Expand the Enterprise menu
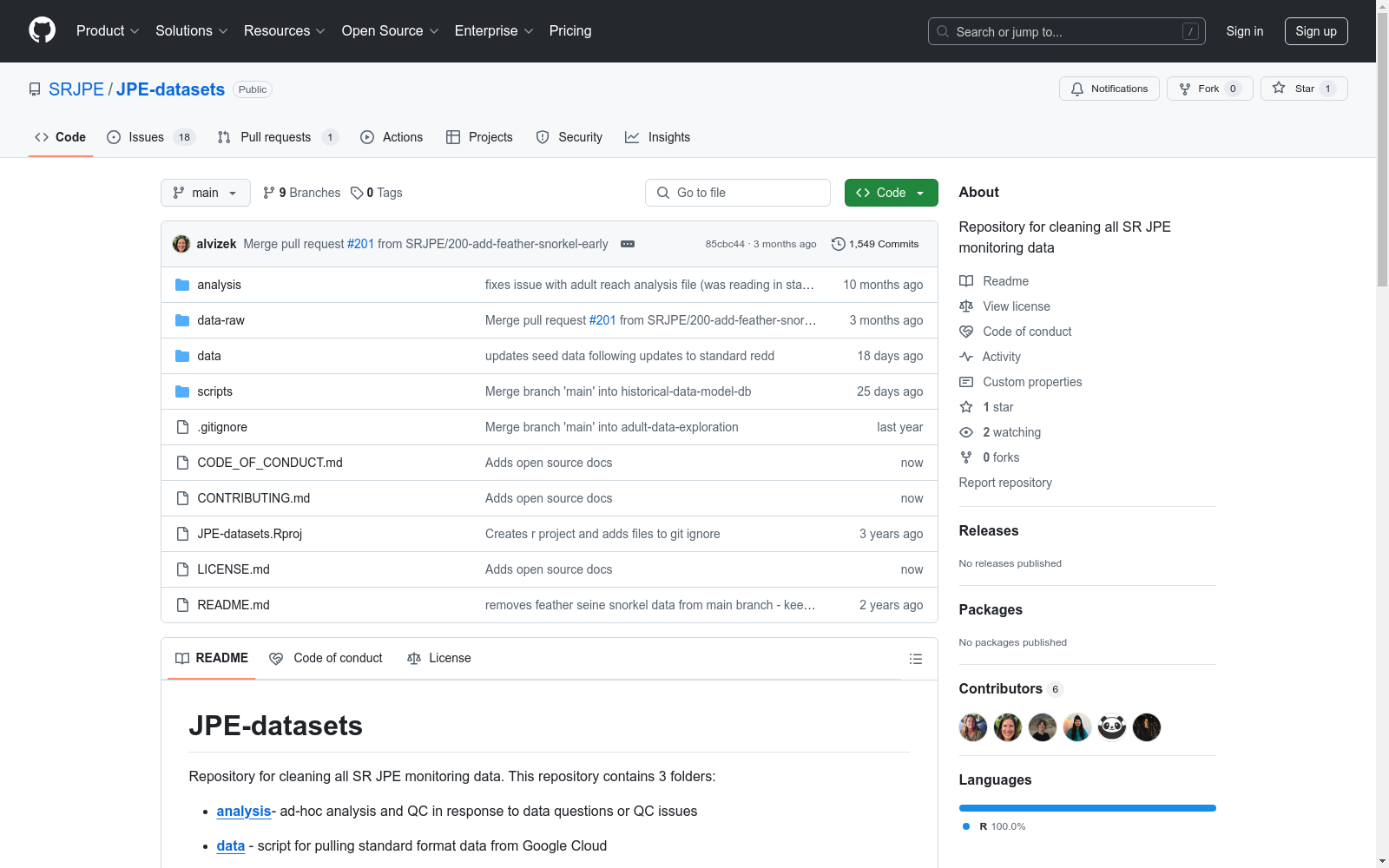This screenshot has height=868, width=1389. 494,31
